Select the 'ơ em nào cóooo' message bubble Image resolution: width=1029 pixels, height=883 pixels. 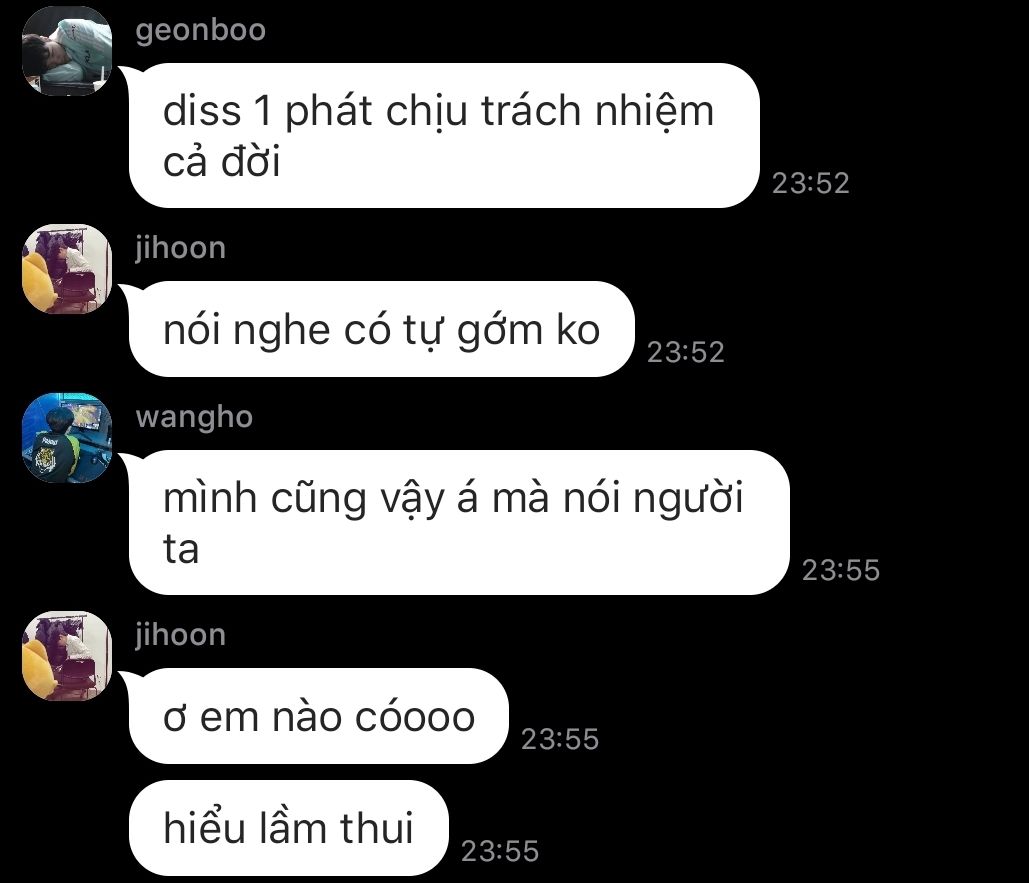[319, 716]
